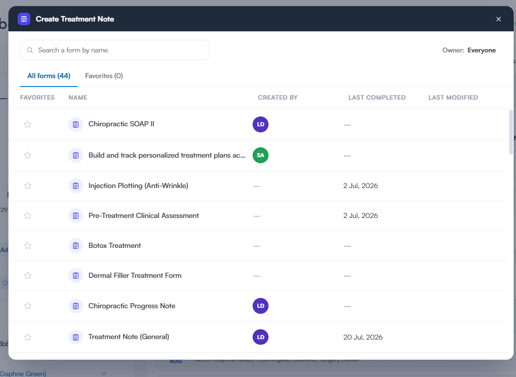The width and height of the screenshot is (516, 377).
Task: Click 2 Jul, 2026 date in Injection Plotting row
Action: [361, 186]
